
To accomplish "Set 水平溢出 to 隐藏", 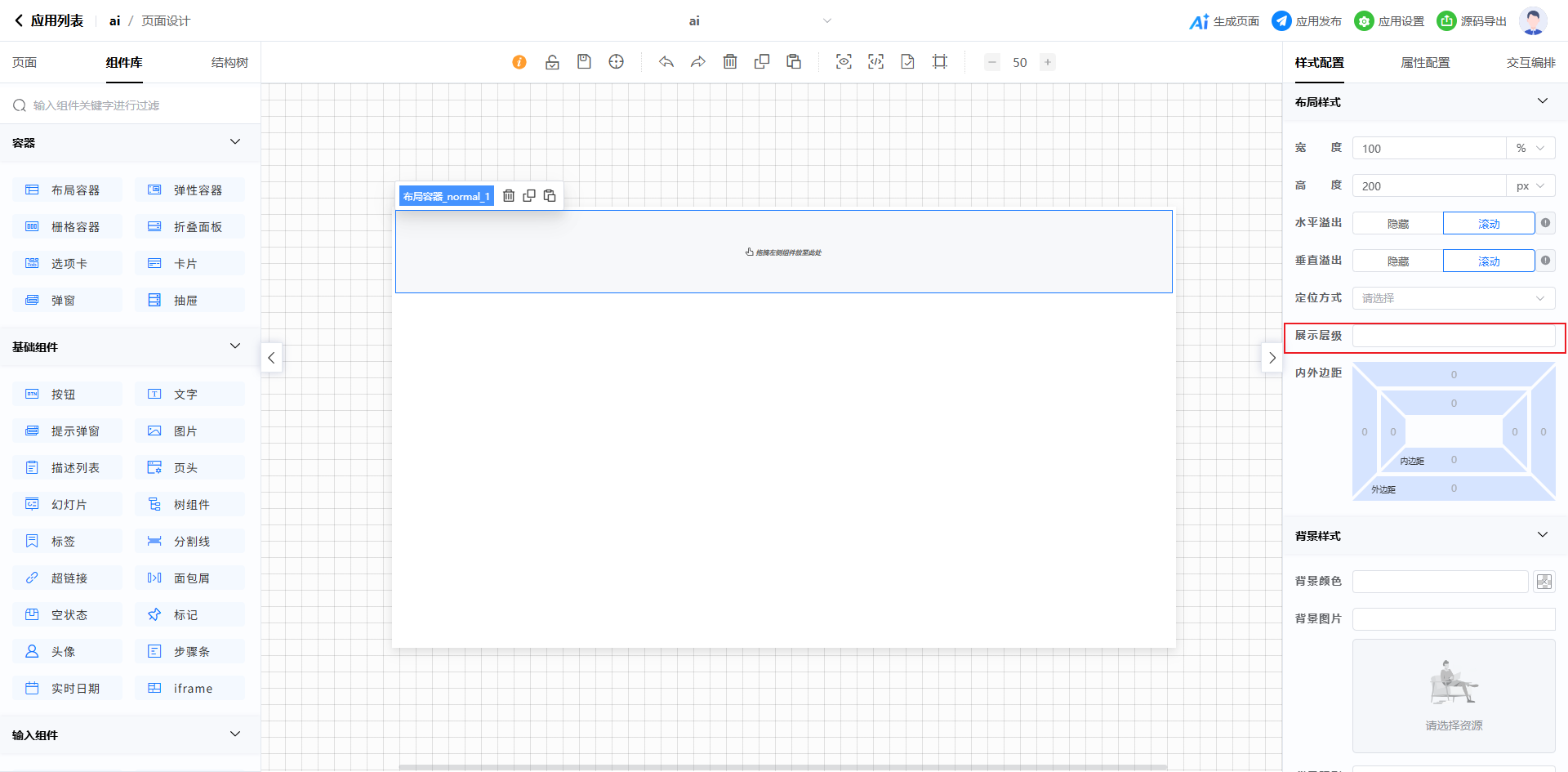I will (x=1397, y=224).
